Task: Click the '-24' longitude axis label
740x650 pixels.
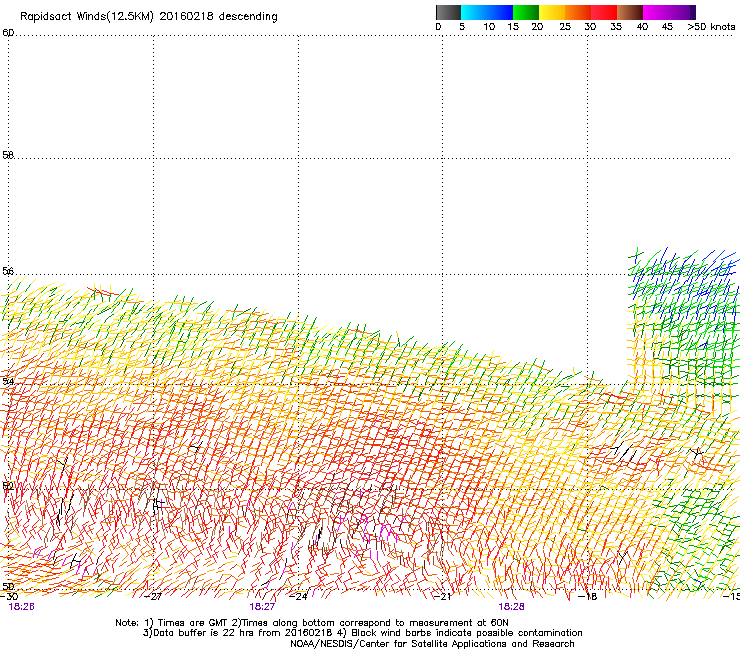Action: [x=298, y=597]
